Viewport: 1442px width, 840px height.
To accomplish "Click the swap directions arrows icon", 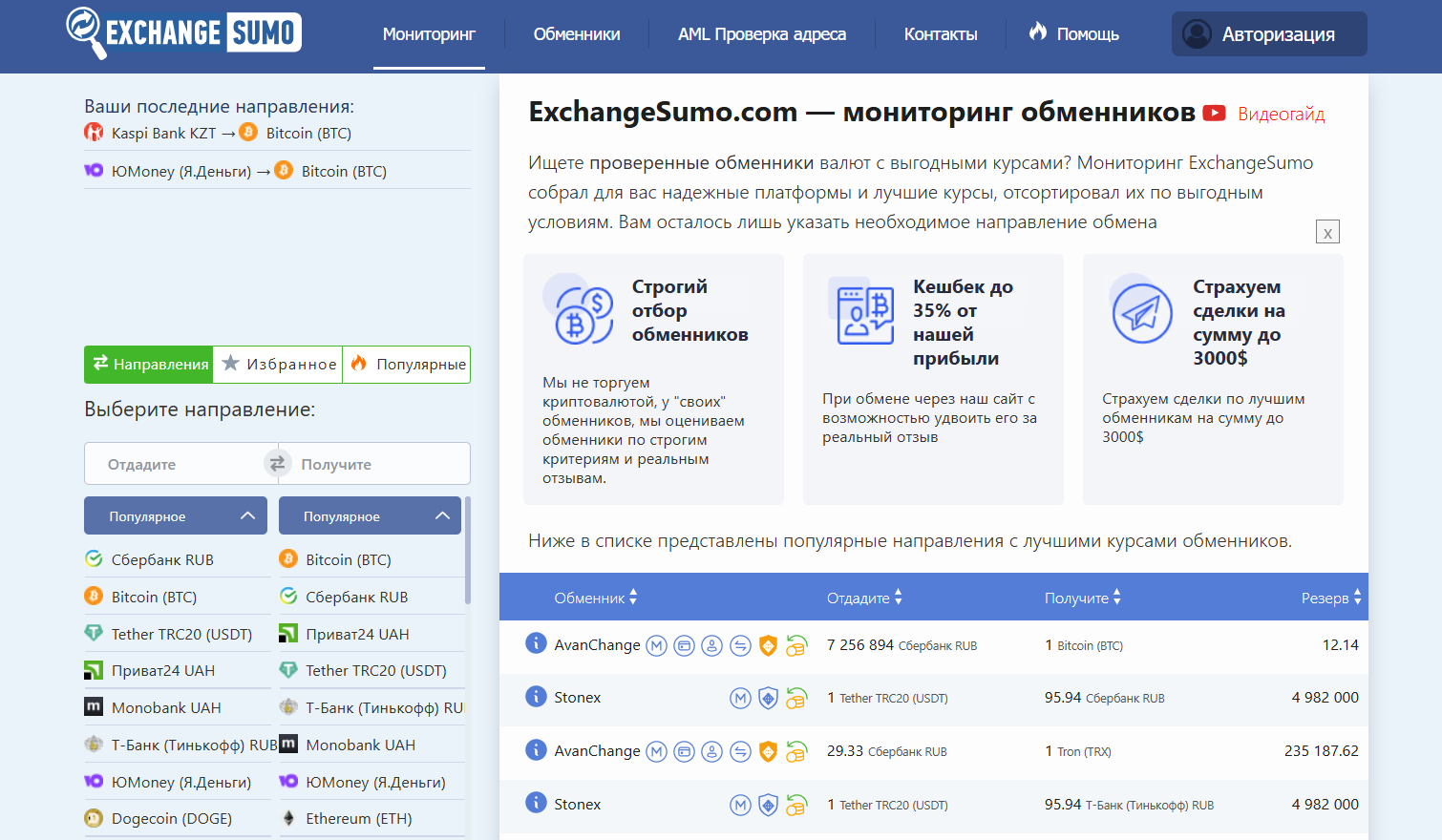I will [277, 464].
